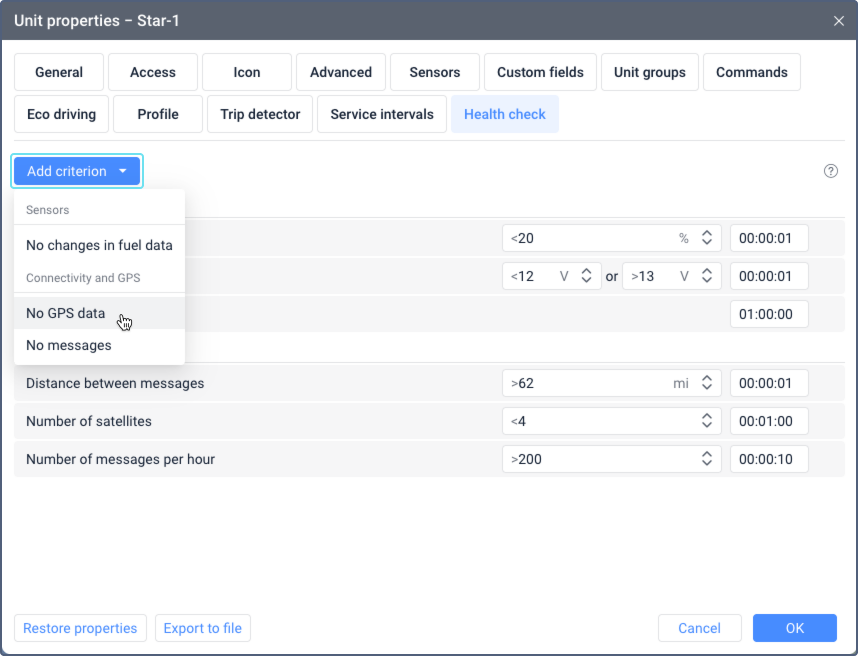
Task: Click the 01:00:00 time input field
Action: pos(768,314)
